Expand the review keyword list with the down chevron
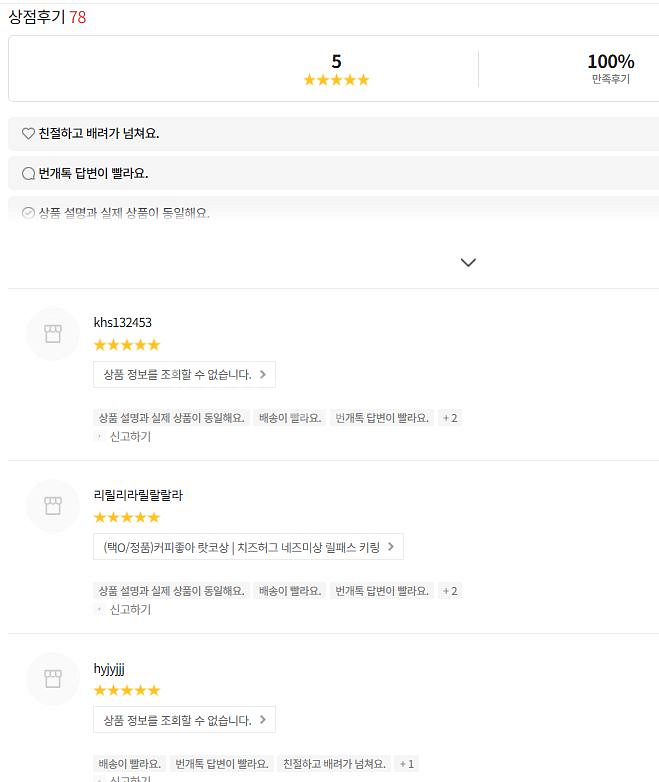The width and height of the screenshot is (659, 782). click(x=468, y=262)
